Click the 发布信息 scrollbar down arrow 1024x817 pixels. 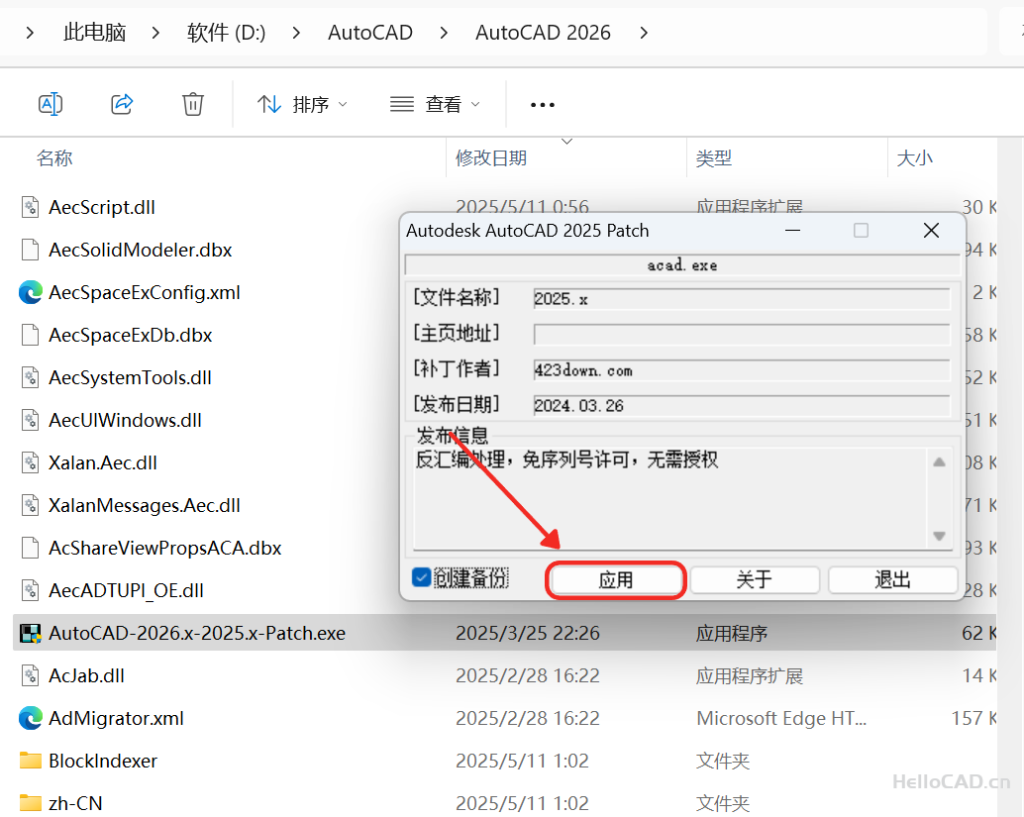click(939, 536)
